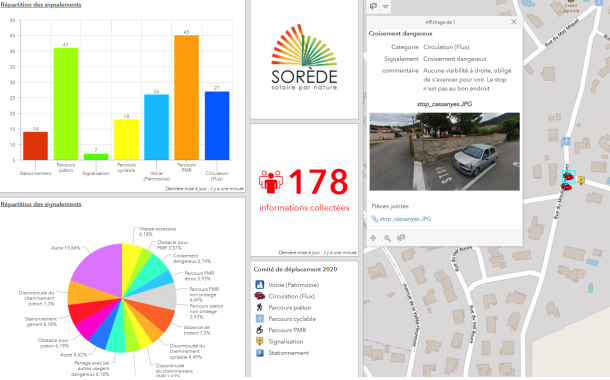Screen dimensions: 610x380
Task: Click the dark blue Circulation (Flux) bar
Action: [x=217, y=126]
